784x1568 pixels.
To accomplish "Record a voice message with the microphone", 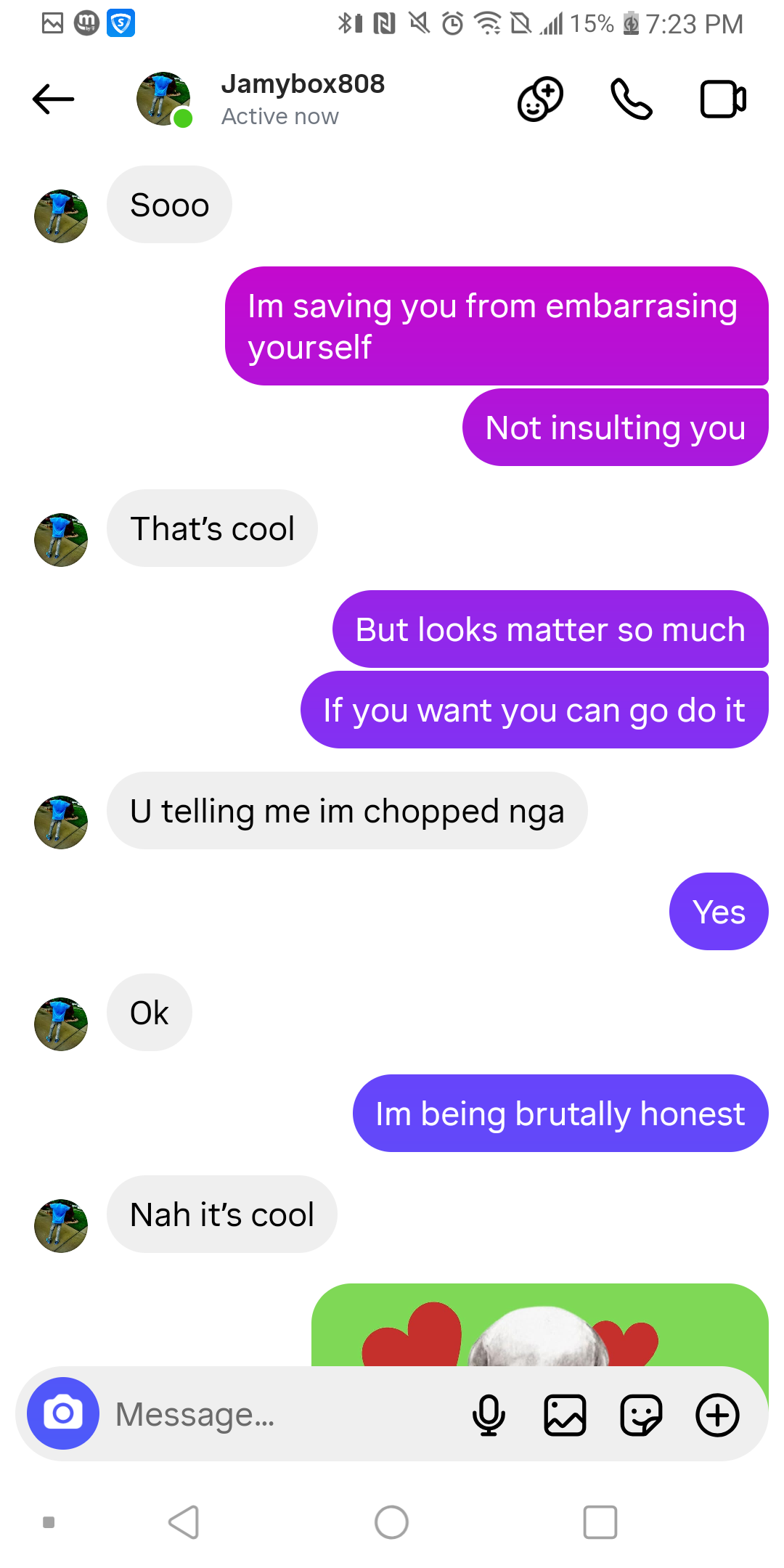I will click(489, 1415).
